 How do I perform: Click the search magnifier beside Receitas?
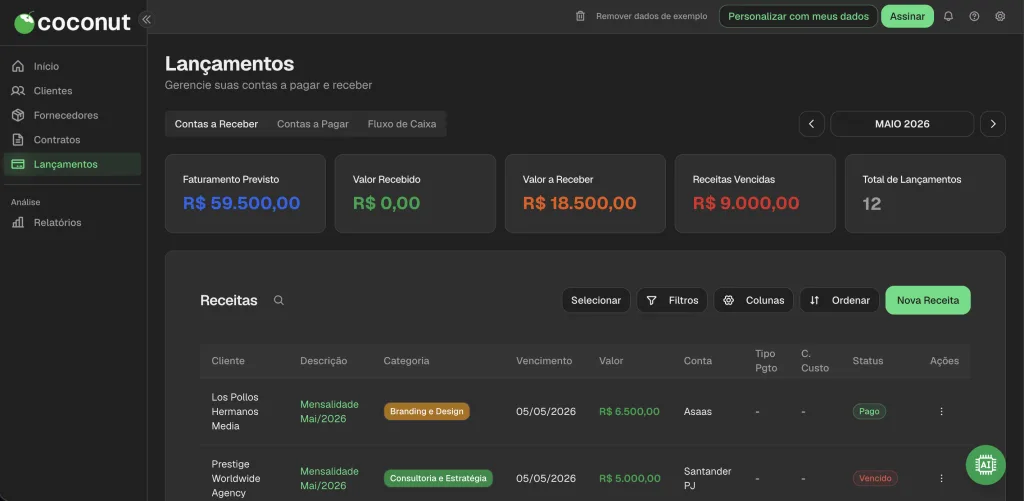tap(279, 300)
